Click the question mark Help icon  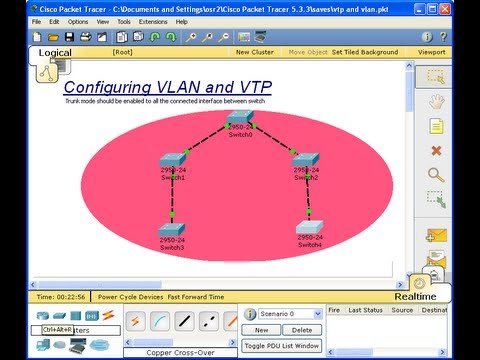click(443, 37)
